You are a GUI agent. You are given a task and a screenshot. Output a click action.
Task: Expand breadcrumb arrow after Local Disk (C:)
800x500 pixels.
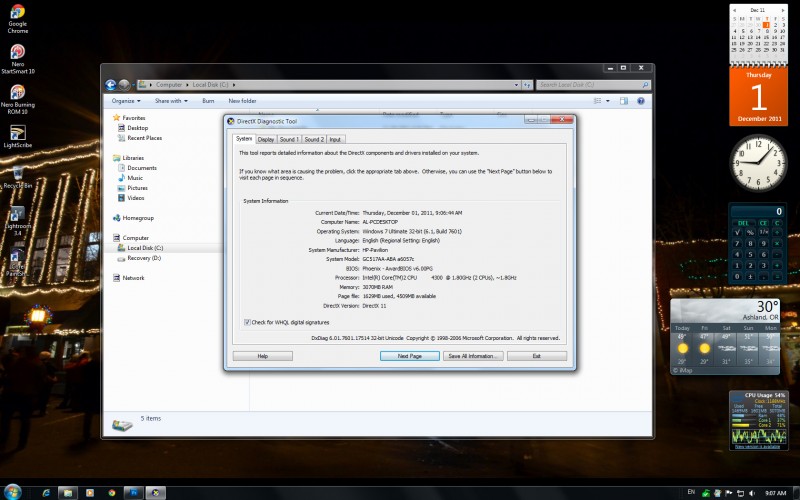(234, 85)
